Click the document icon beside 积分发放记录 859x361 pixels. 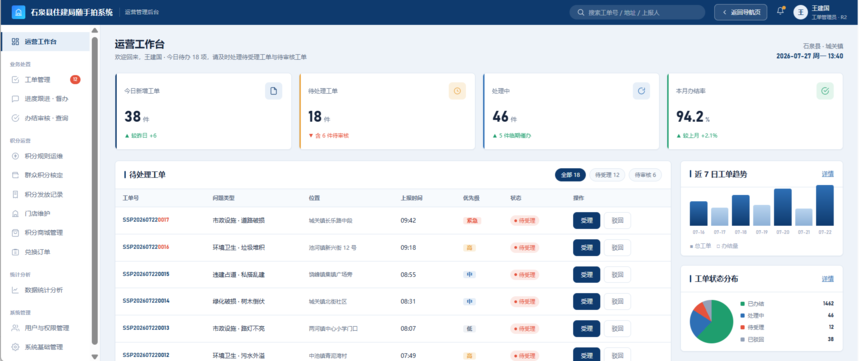click(15, 194)
